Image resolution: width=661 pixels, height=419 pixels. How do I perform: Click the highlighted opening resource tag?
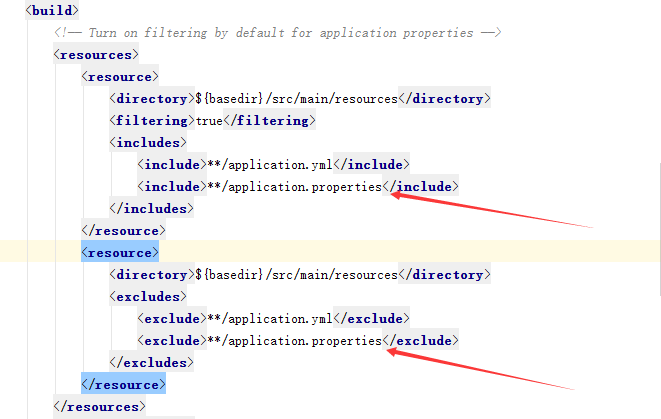coord(119,252)
